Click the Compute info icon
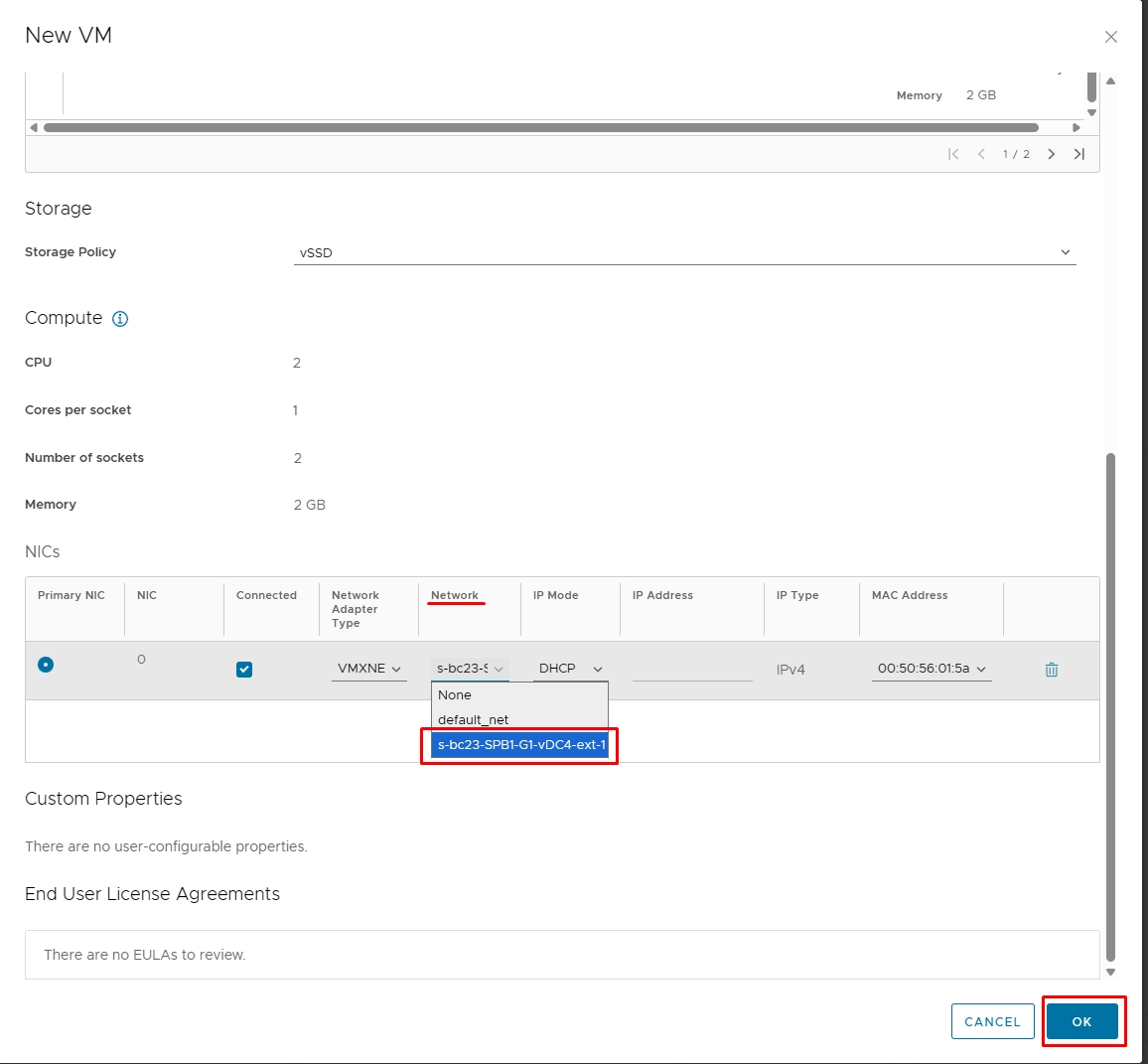 pyautogui.click(x=120, y=319)
